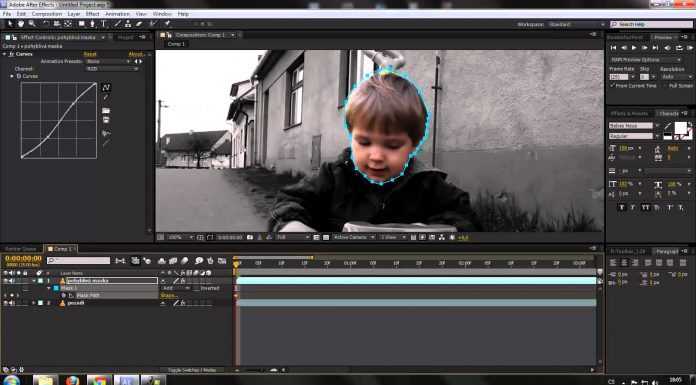
Task: Toggle the Full Screen checkbox
Action: 664,85
